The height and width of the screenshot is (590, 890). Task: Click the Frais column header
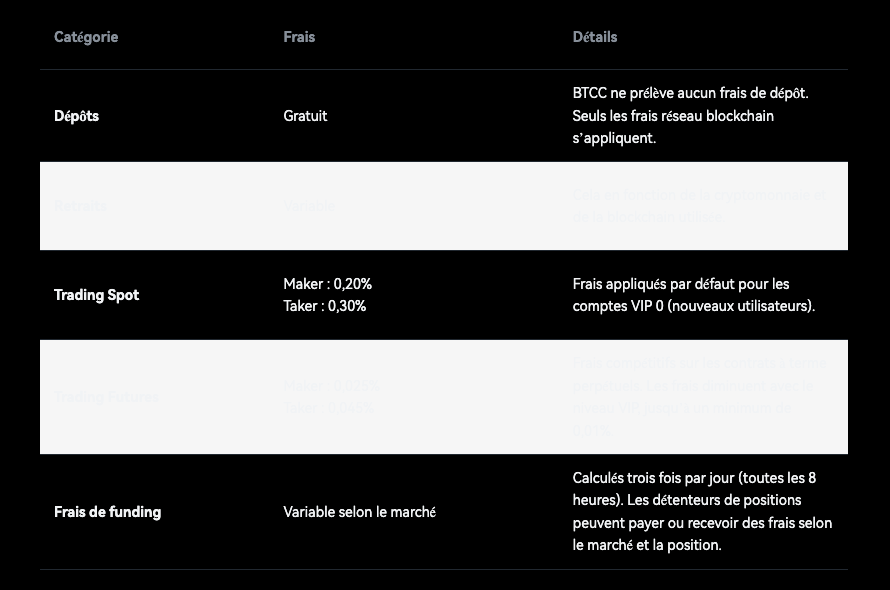[299, 37]
